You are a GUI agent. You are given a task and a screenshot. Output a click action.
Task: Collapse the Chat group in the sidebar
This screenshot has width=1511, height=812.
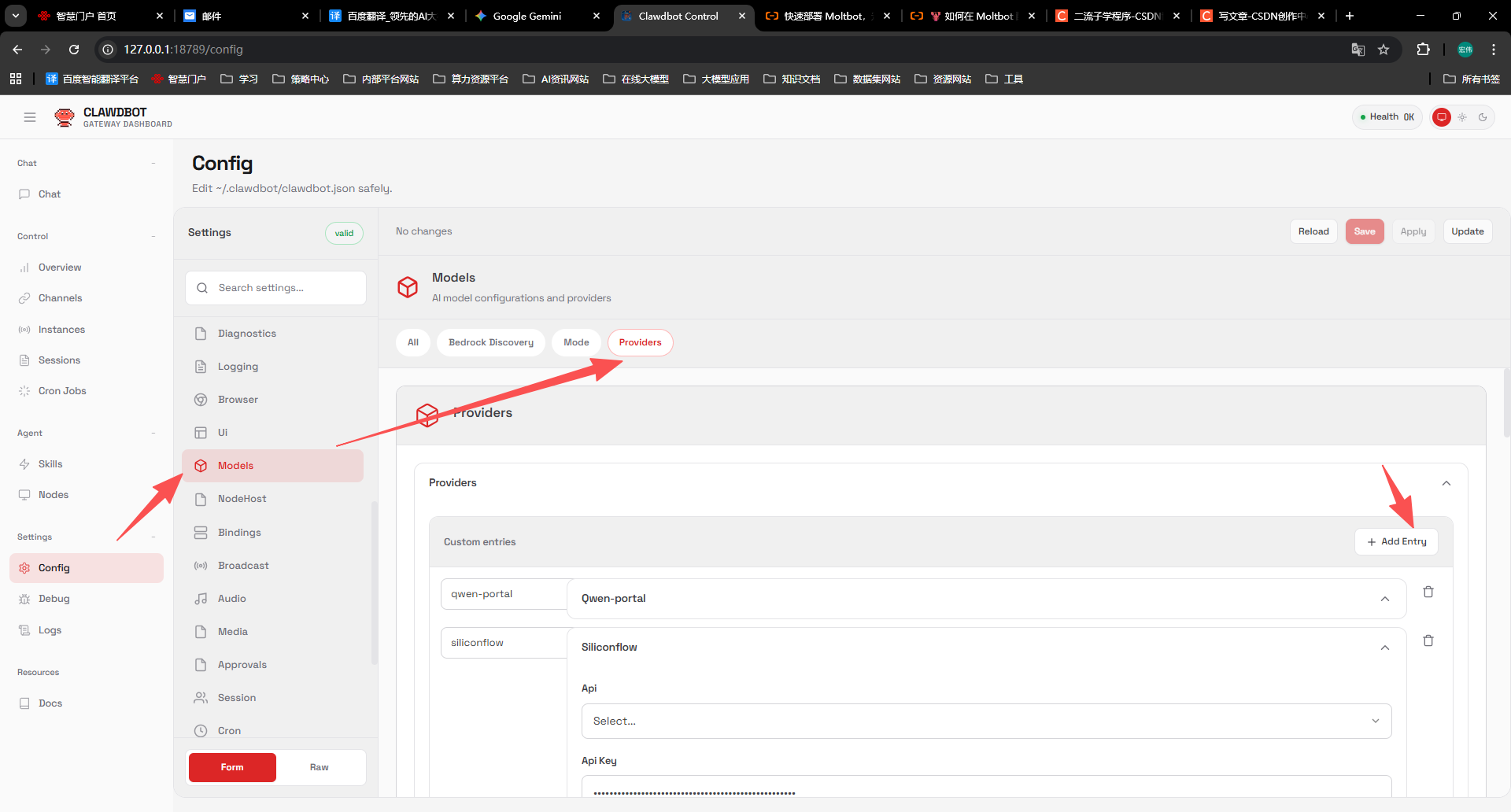[153, 163]
